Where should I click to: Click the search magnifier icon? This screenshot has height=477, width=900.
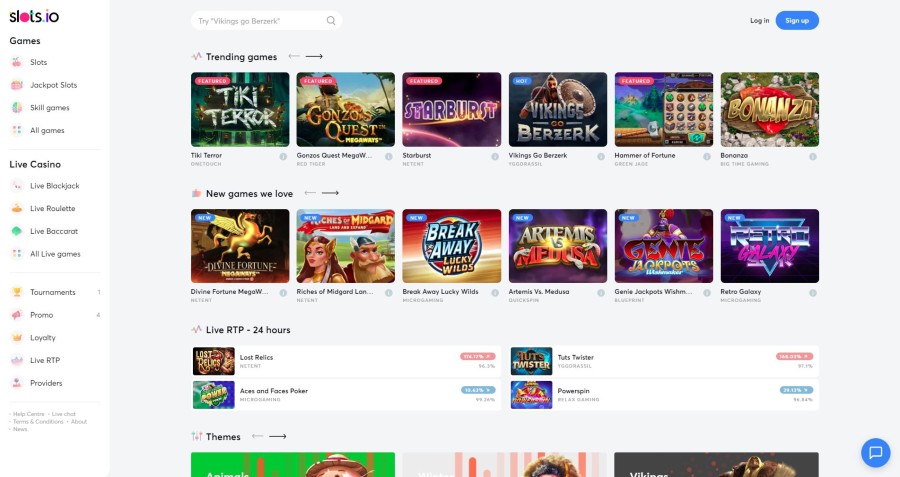(331, 21)
